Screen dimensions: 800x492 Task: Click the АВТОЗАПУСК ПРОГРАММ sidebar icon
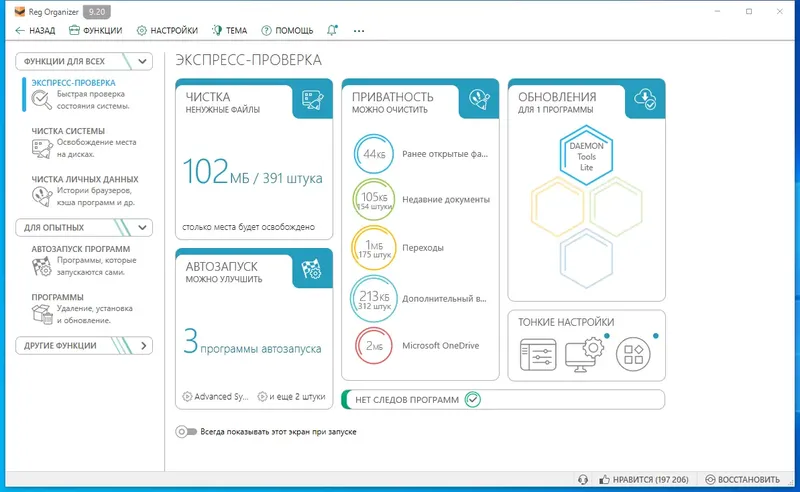(x=42, y=266)
